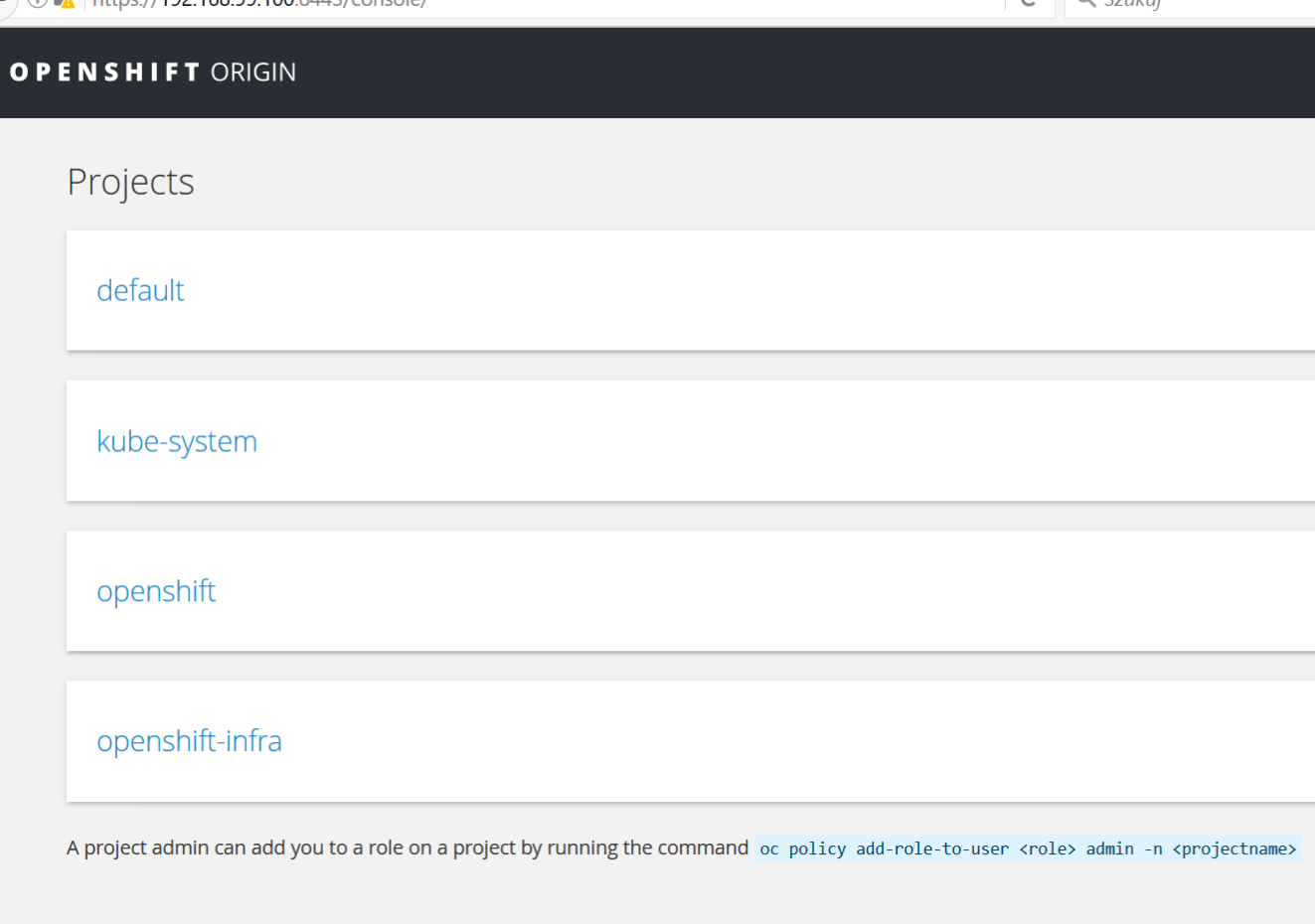The image size is (1315, 924).
Task: Click the <role> placeholder in the command
Action: point(1047,849)
